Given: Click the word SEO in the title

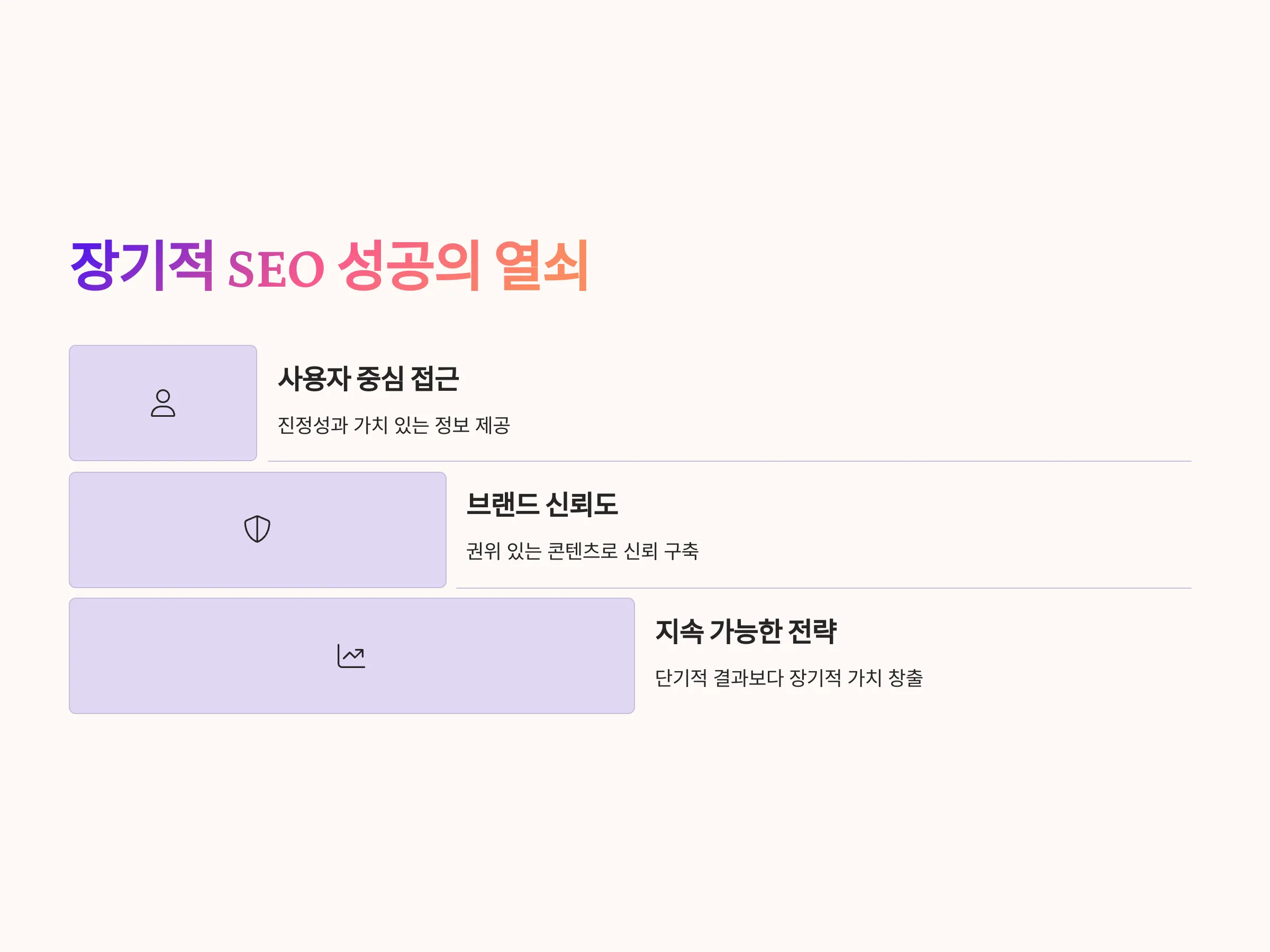Looking at the screenshot, I should pos(276,269).
